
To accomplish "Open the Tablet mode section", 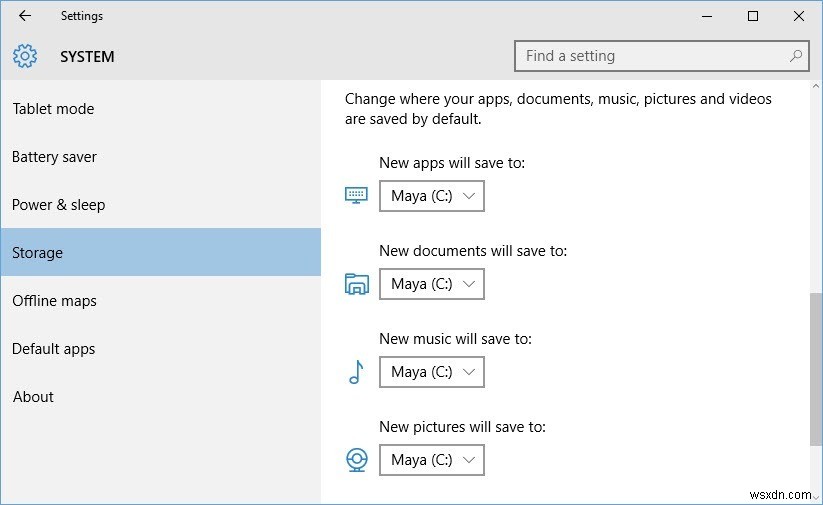I will [161, 109].
